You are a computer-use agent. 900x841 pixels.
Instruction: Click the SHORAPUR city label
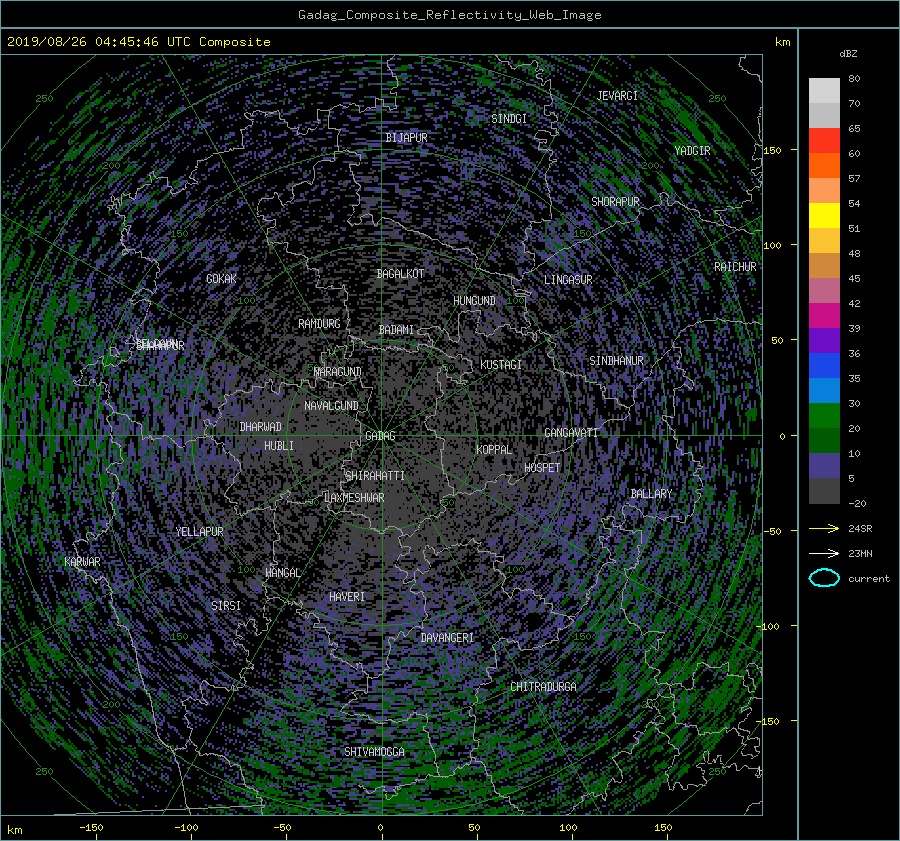click(615, 202)
